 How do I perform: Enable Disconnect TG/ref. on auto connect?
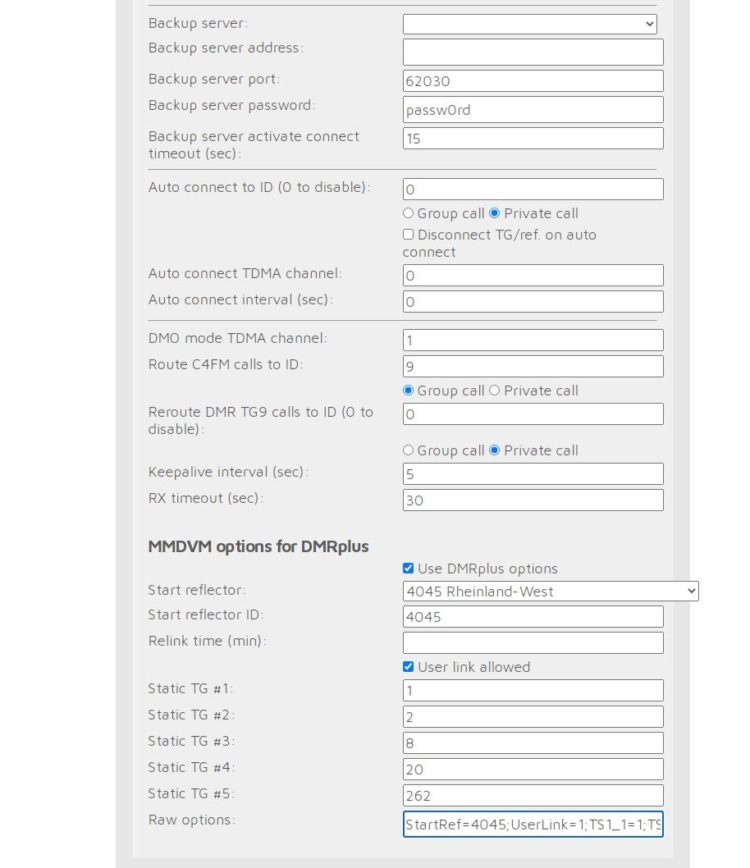click(408, 235)
